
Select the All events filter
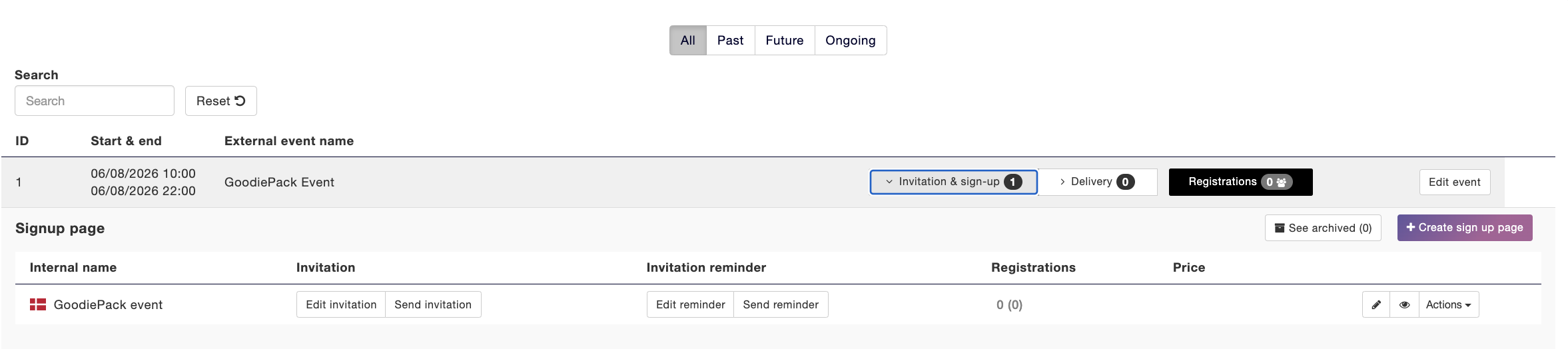(687, 40)
